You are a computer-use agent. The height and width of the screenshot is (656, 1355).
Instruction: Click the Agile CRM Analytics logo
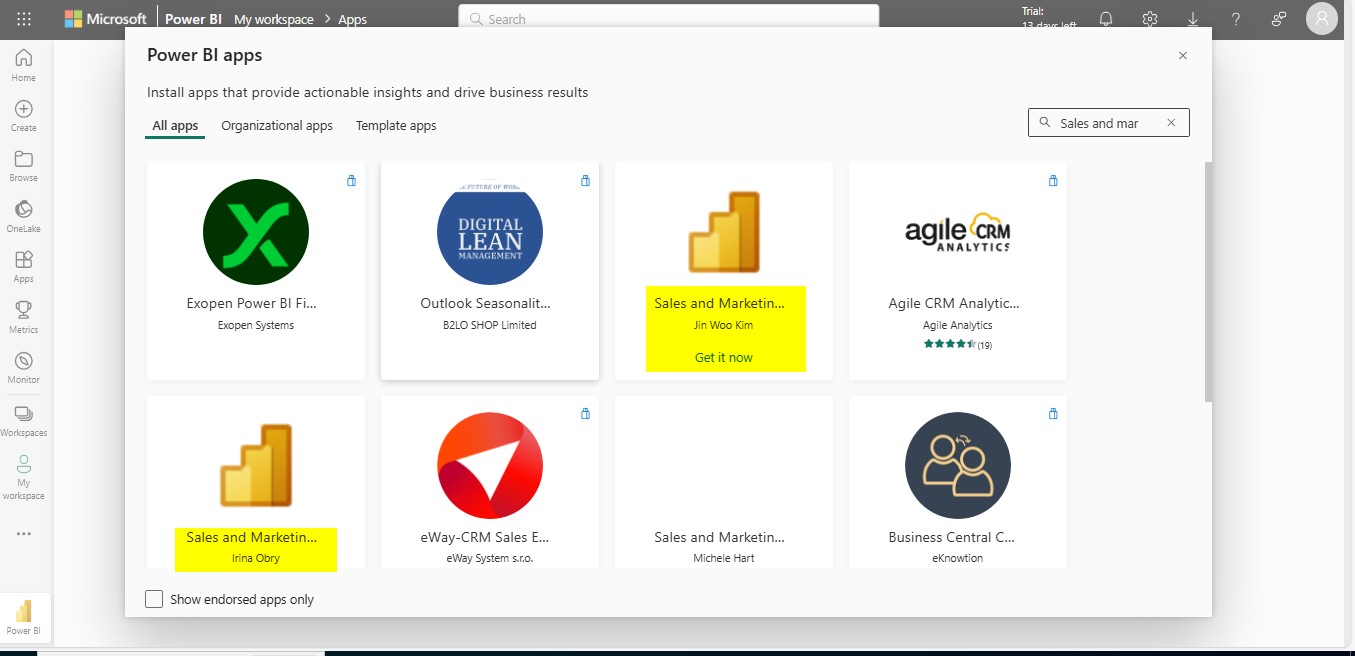(958, 232)
